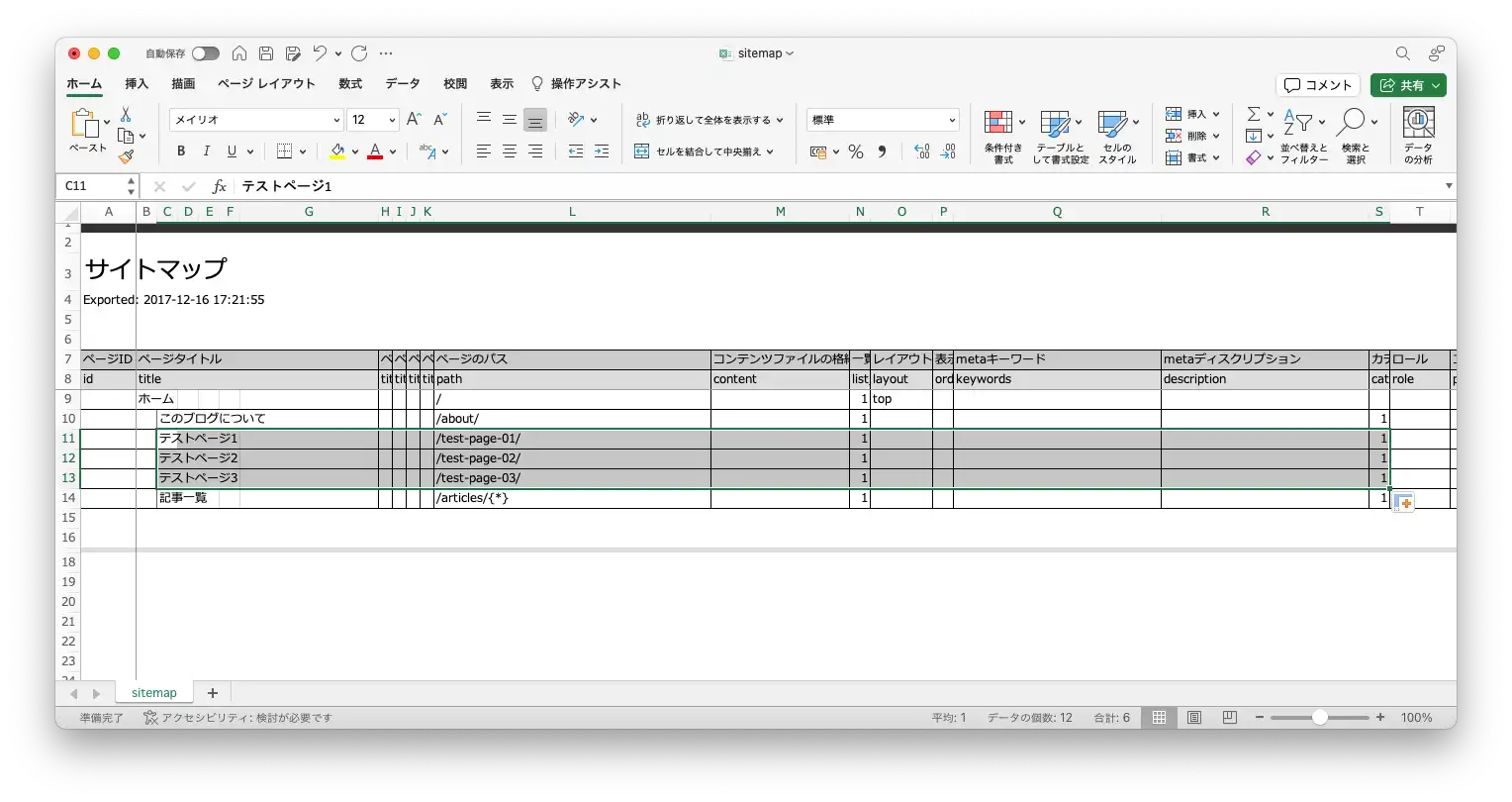Viewport: 1512px width, 802px height.
Task: Expand the number format combo box
Action: [x=952, y=120]
